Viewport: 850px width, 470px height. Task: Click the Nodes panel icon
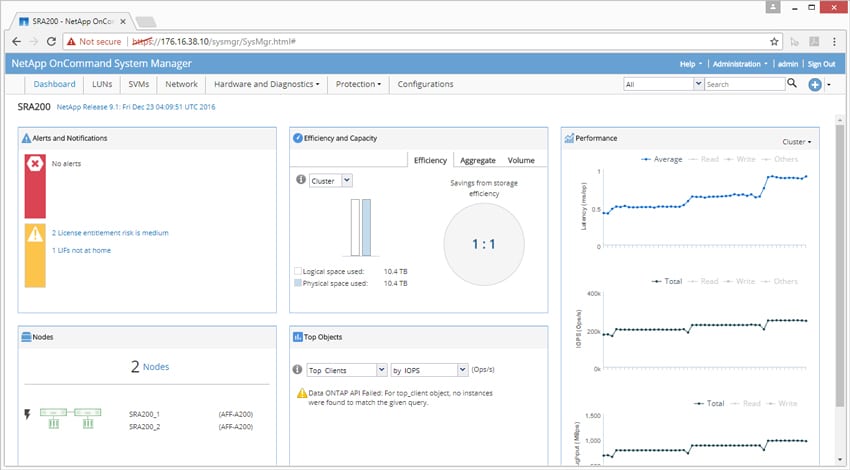[x=26, y=337]
